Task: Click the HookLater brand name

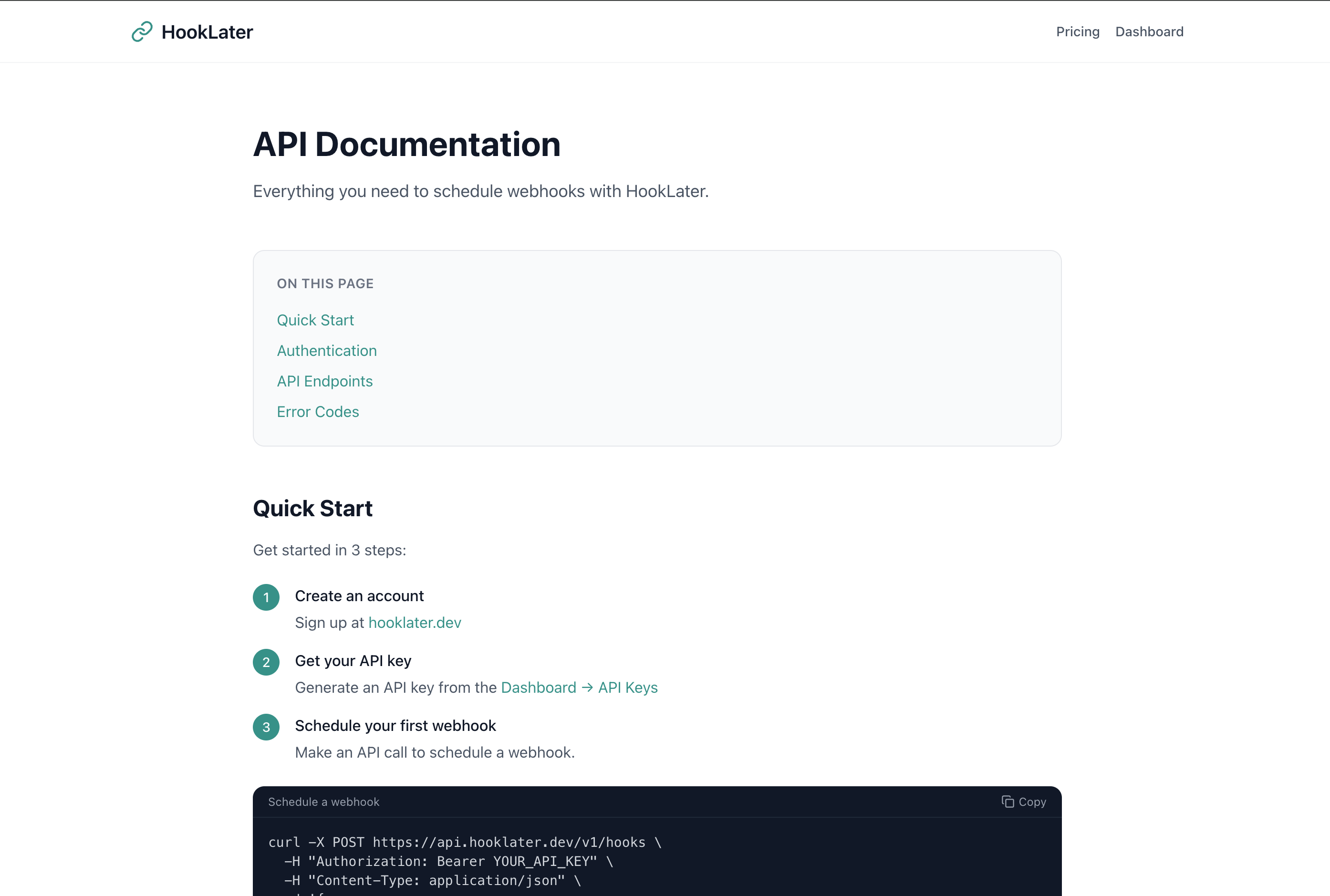Action: click(207, 32)
